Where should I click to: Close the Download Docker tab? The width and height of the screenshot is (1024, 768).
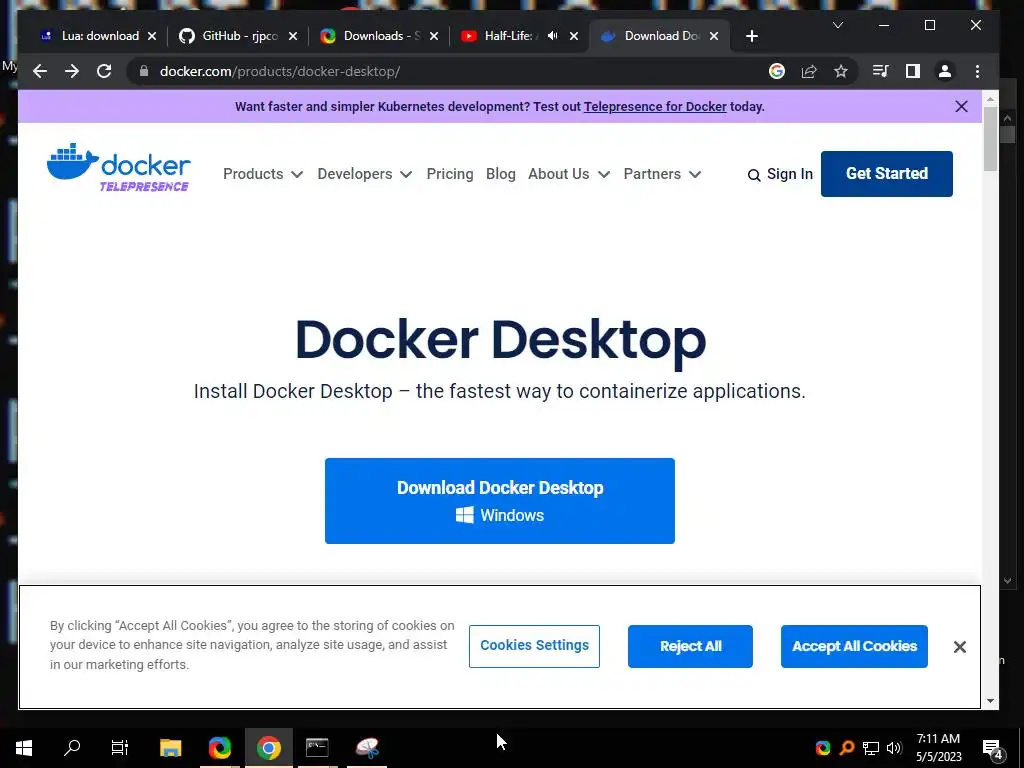pos(714,36)
